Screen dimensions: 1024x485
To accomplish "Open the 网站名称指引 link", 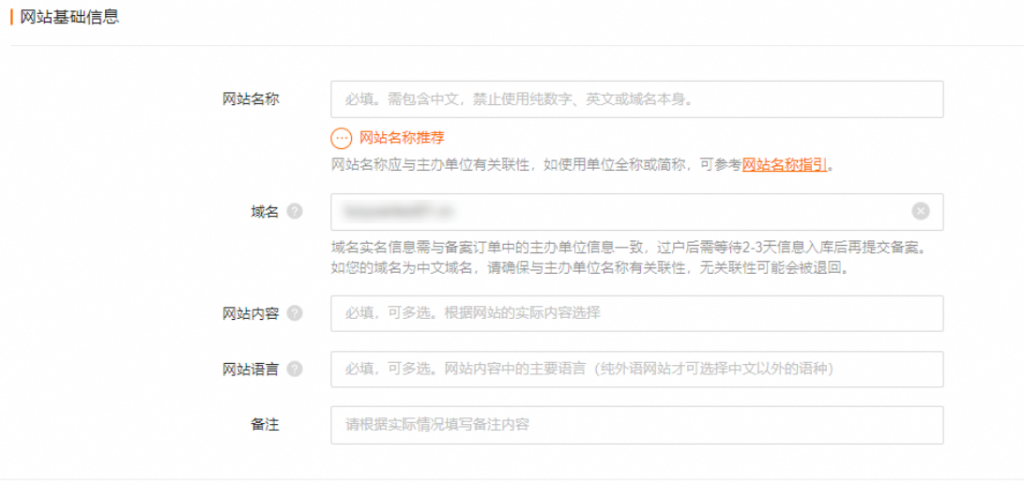I will pyautogui.click(x=784, y=165).
